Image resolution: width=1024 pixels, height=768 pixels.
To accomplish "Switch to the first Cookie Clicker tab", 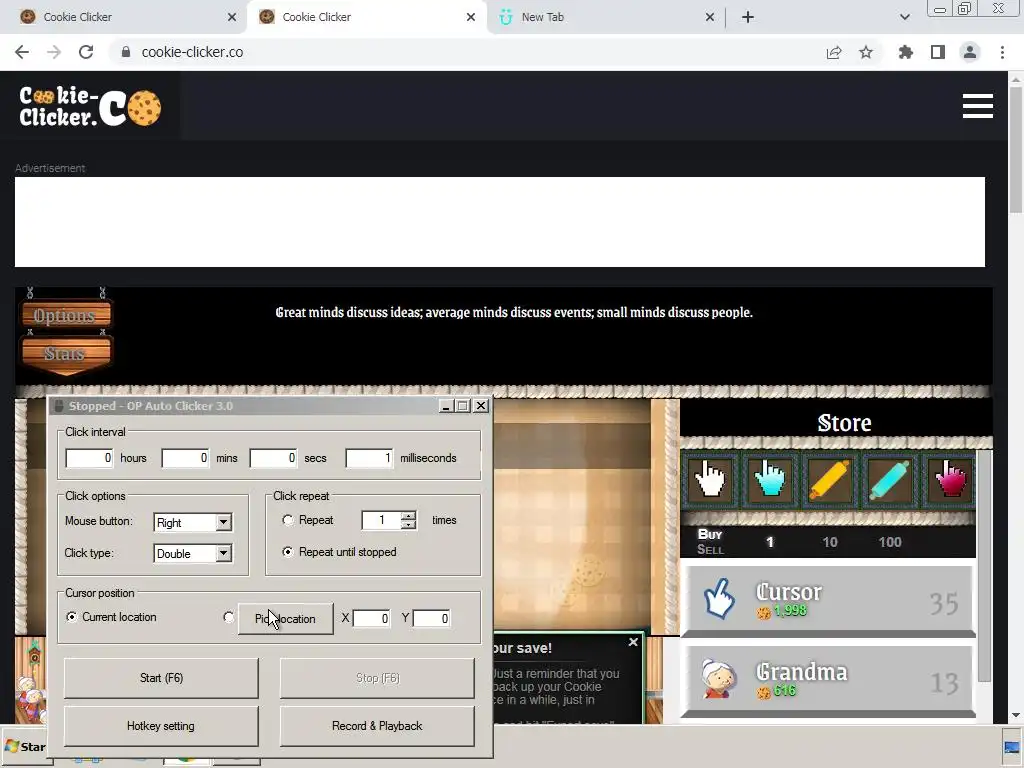I will (123, 17).
